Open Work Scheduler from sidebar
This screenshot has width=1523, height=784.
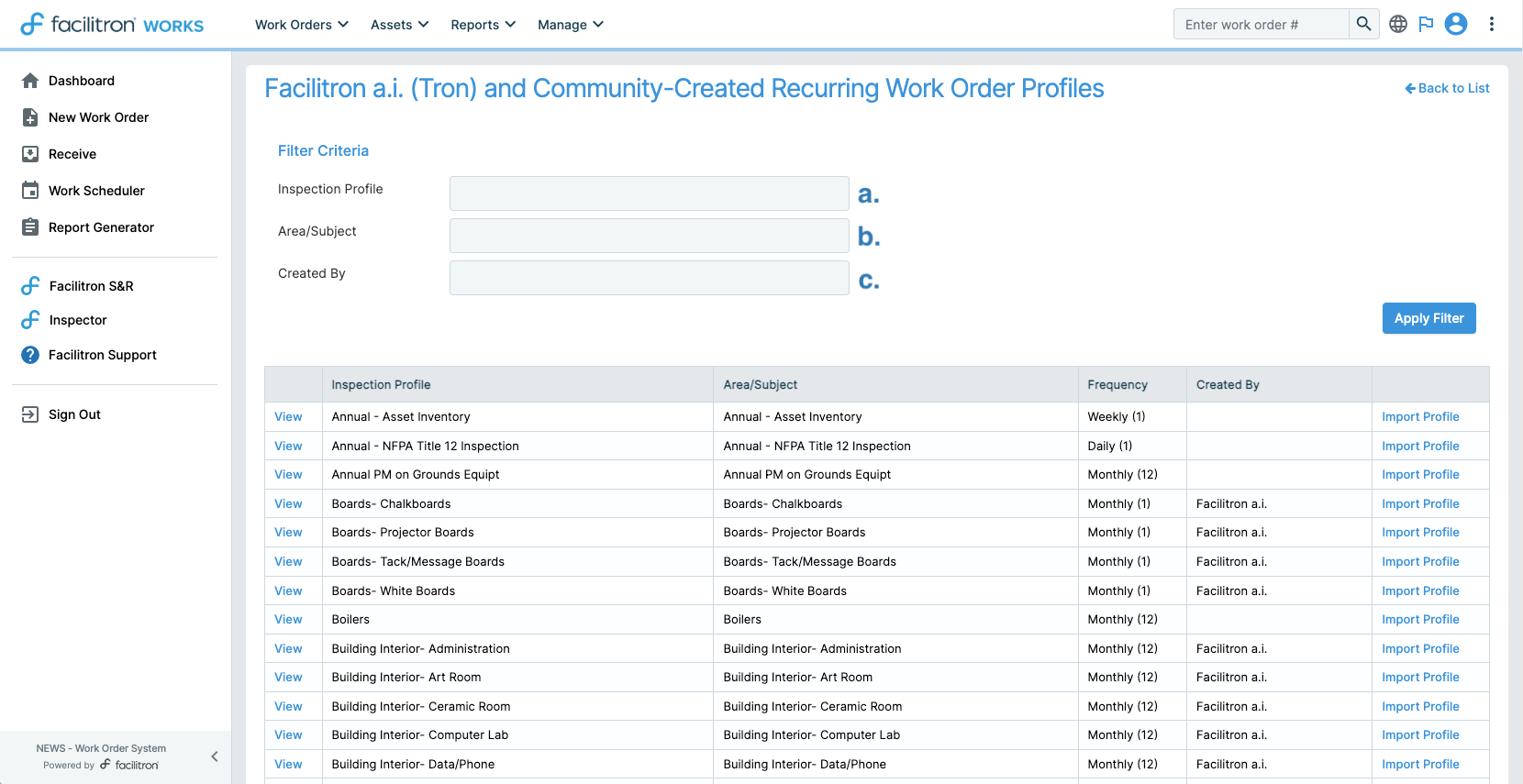coord(96,191)
